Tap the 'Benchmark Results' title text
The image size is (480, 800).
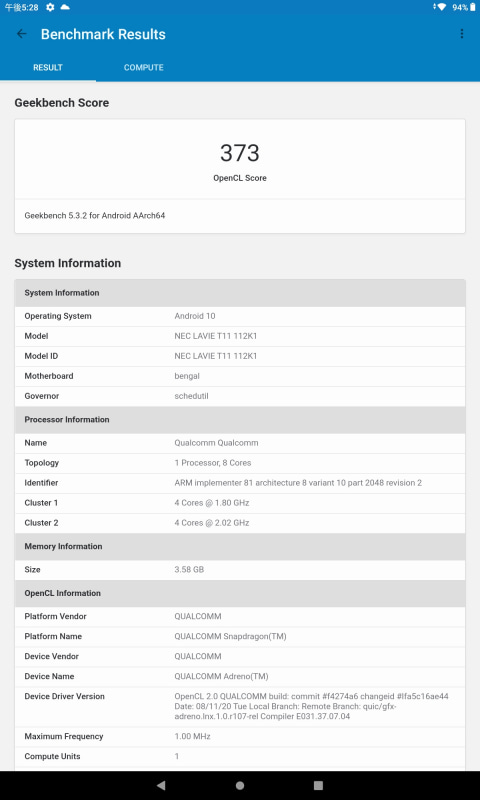pyautogui.click(x=103, y=34)
